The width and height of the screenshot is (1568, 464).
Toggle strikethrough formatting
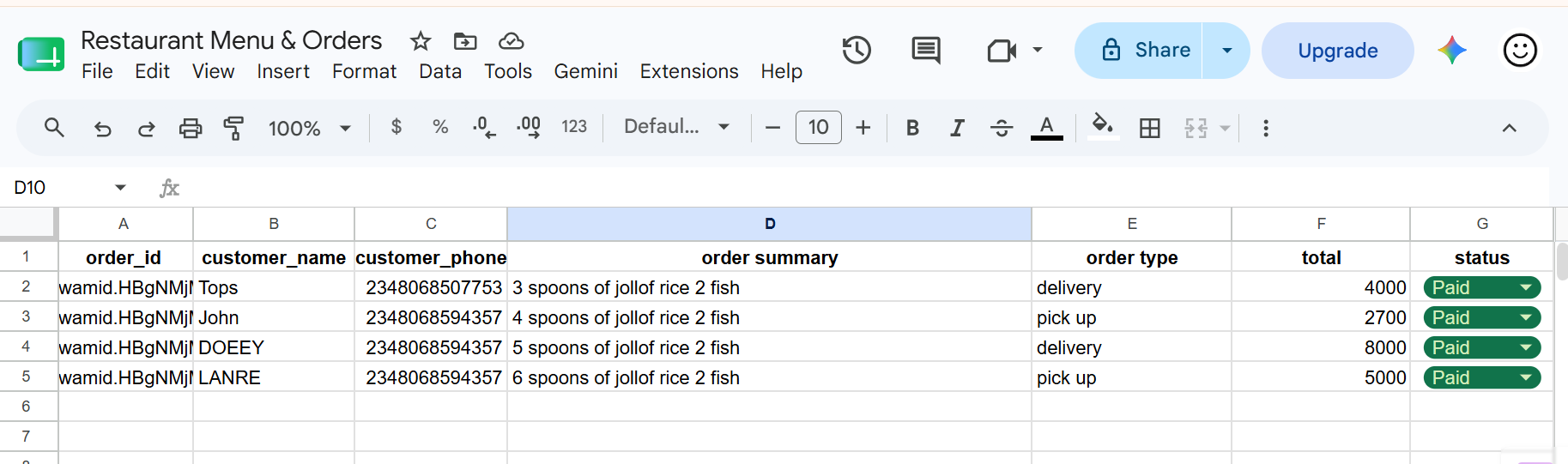[1001, 128]
